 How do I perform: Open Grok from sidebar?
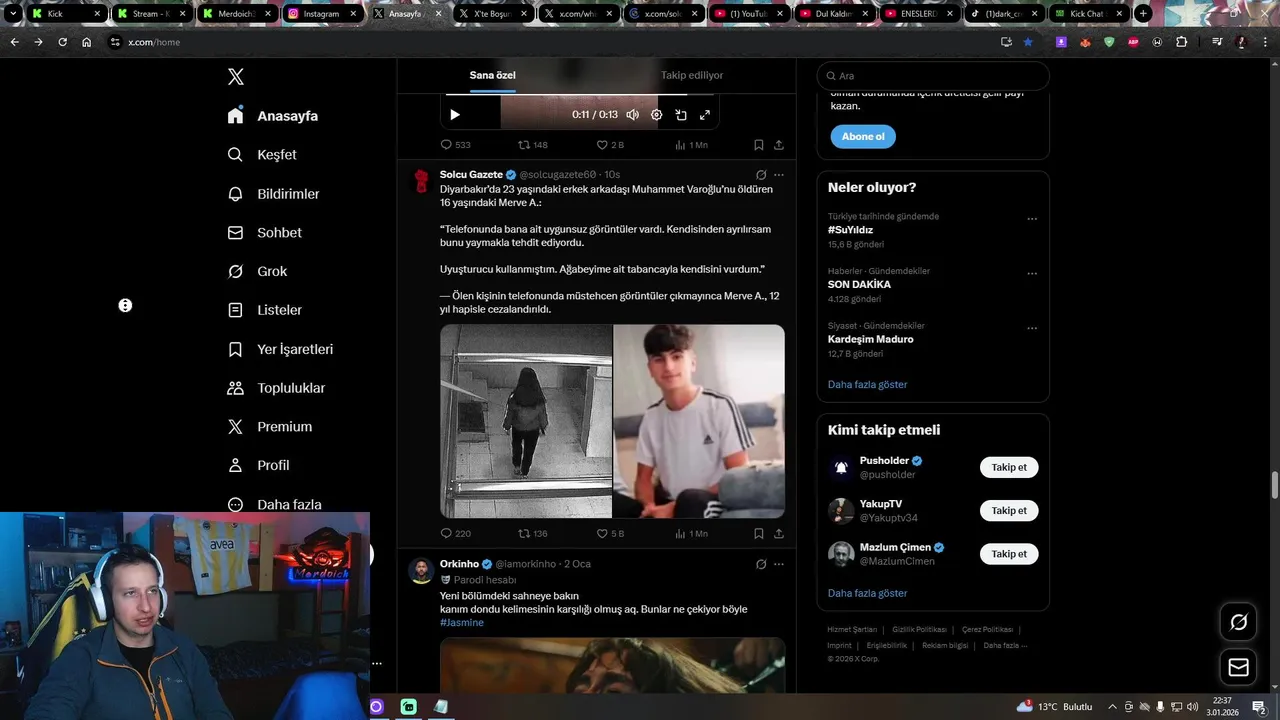257,271
